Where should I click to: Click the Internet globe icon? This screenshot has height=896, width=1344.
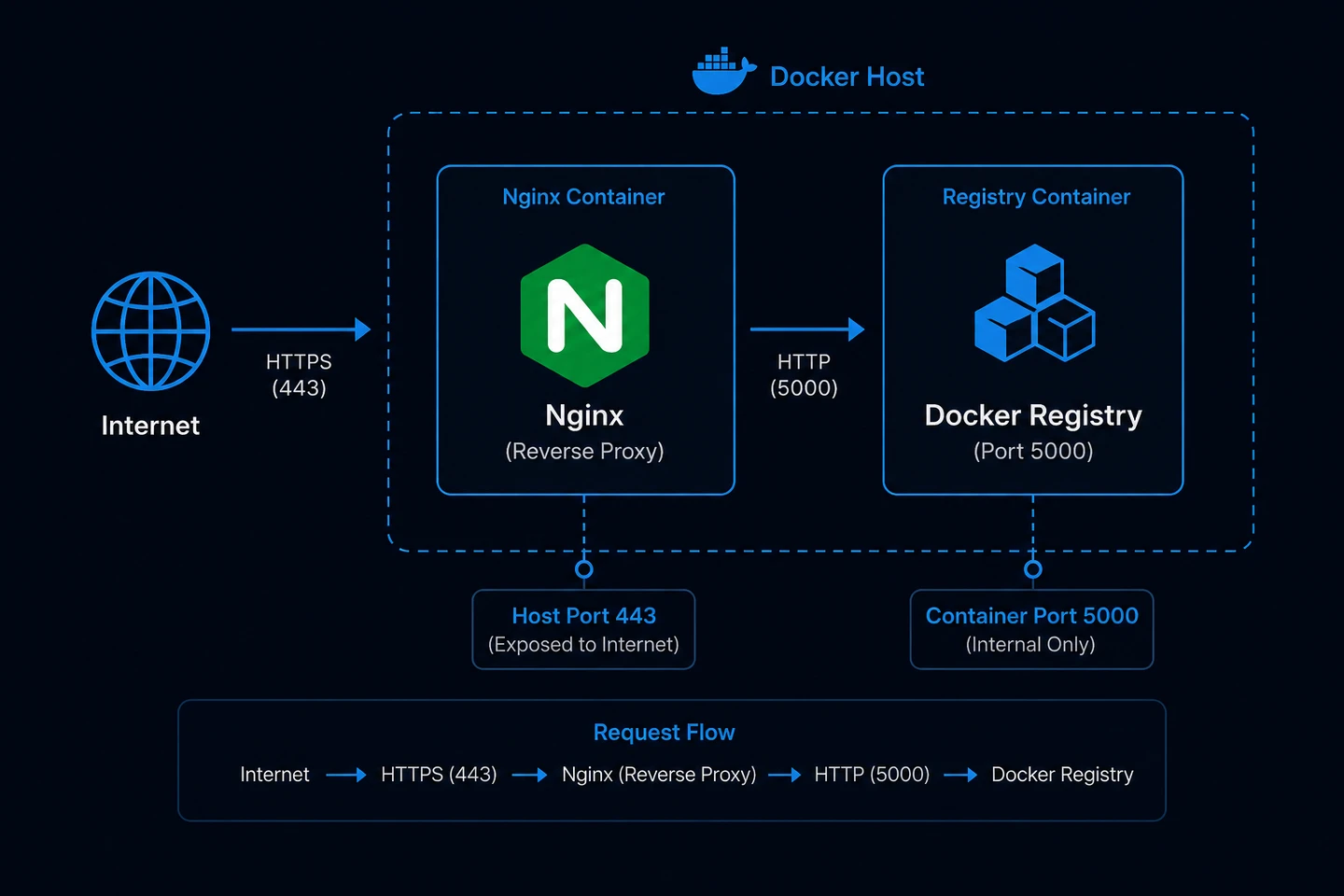[150, 330]
